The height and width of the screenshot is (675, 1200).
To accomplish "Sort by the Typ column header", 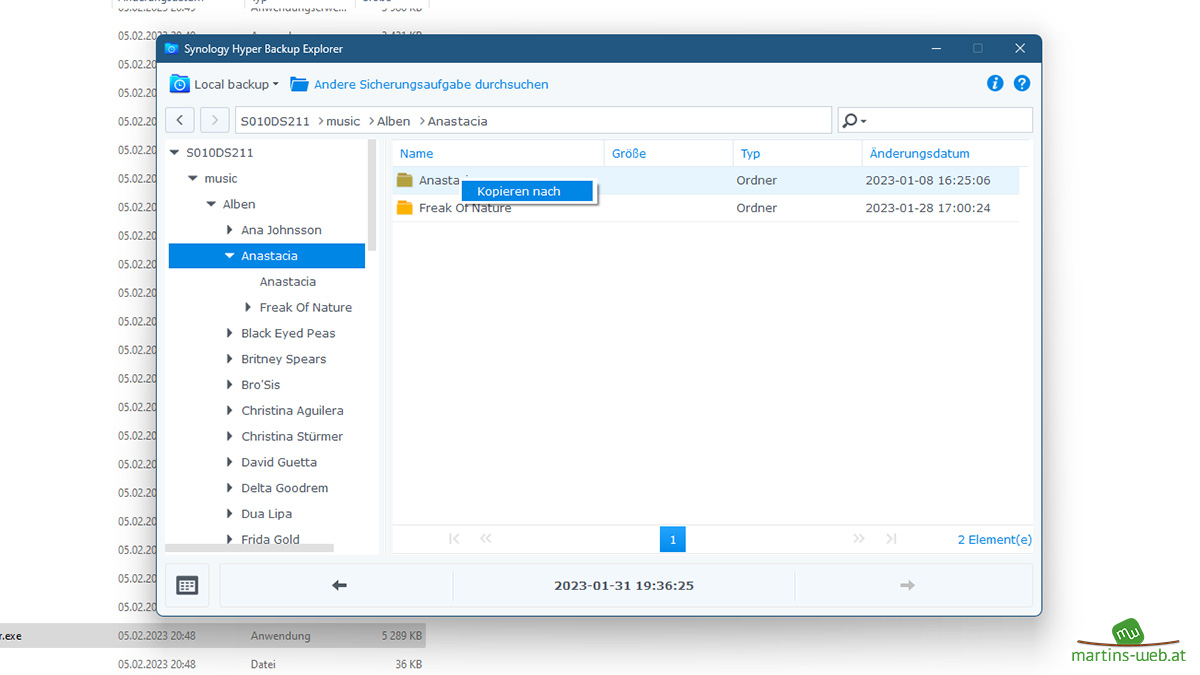I will point(797,154).
